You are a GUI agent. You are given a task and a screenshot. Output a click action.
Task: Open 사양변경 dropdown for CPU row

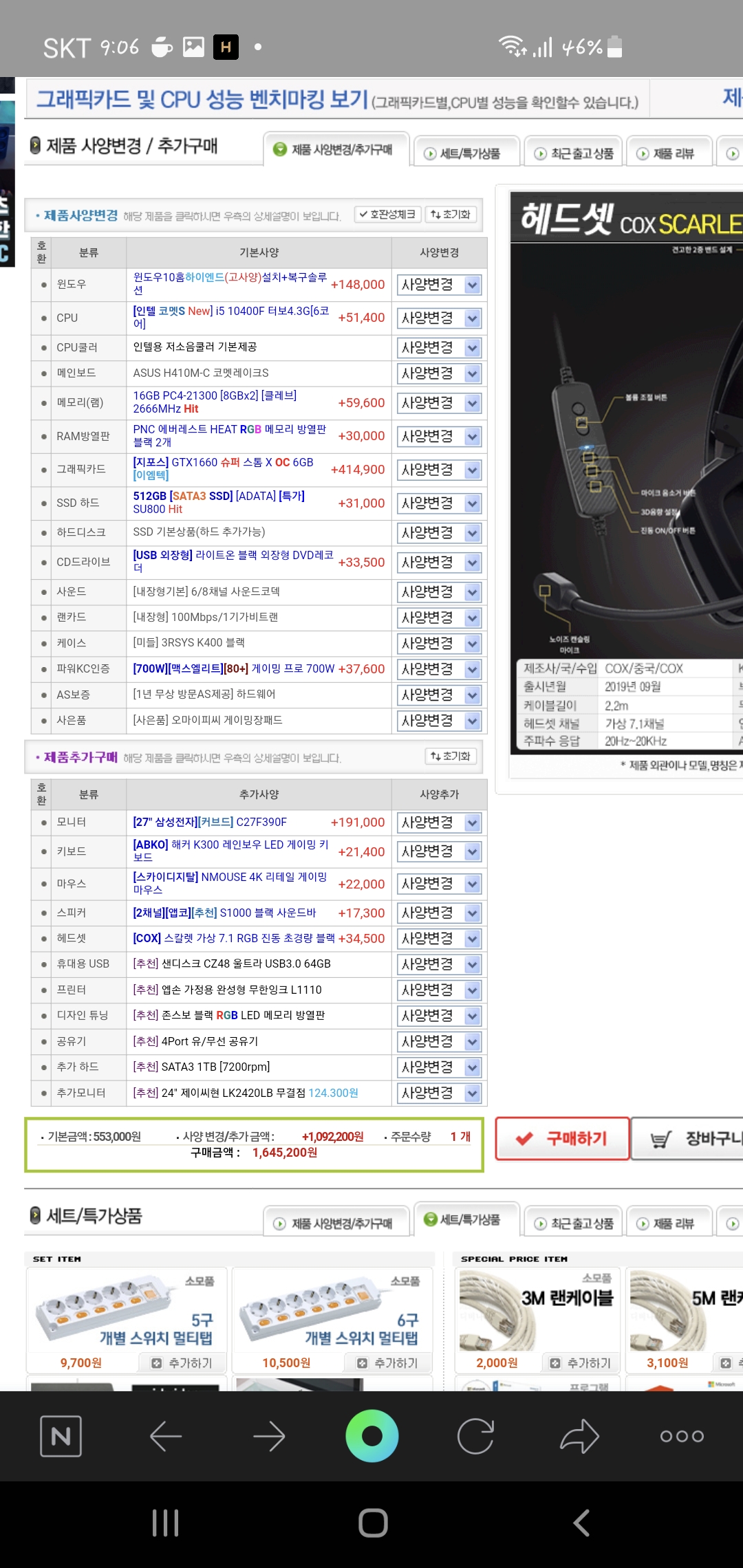439,318
